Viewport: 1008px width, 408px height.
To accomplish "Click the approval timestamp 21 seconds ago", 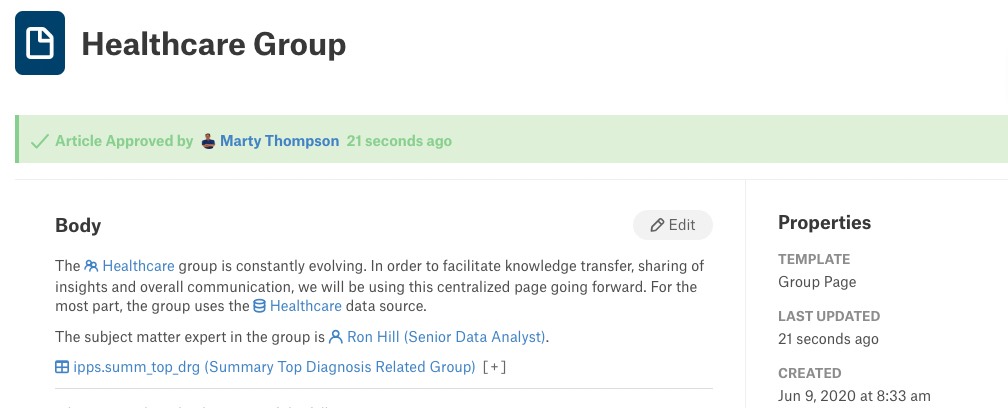I will (x=399, y=141).
